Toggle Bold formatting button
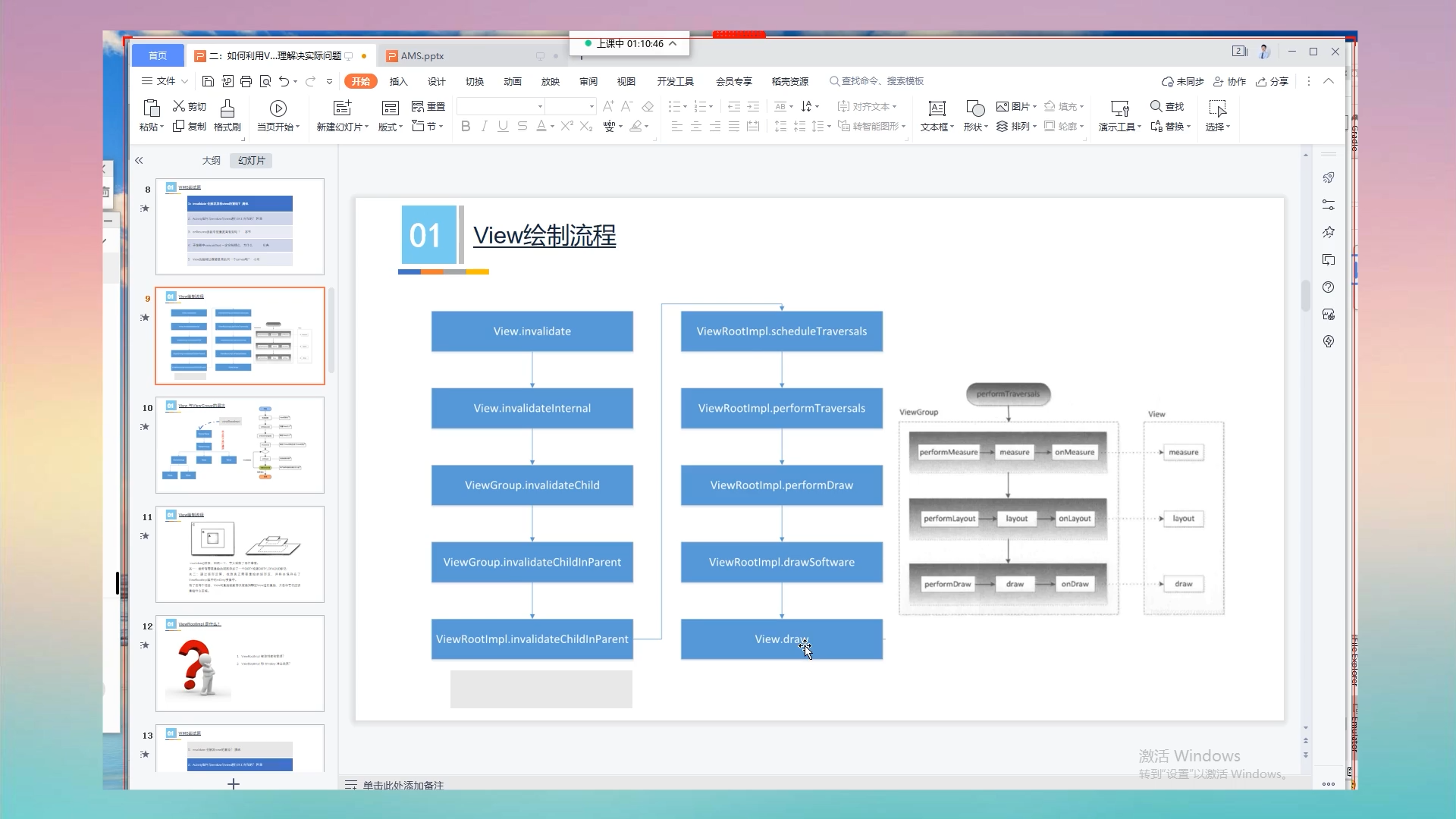The image size is (1456, 819). point(466,127)
